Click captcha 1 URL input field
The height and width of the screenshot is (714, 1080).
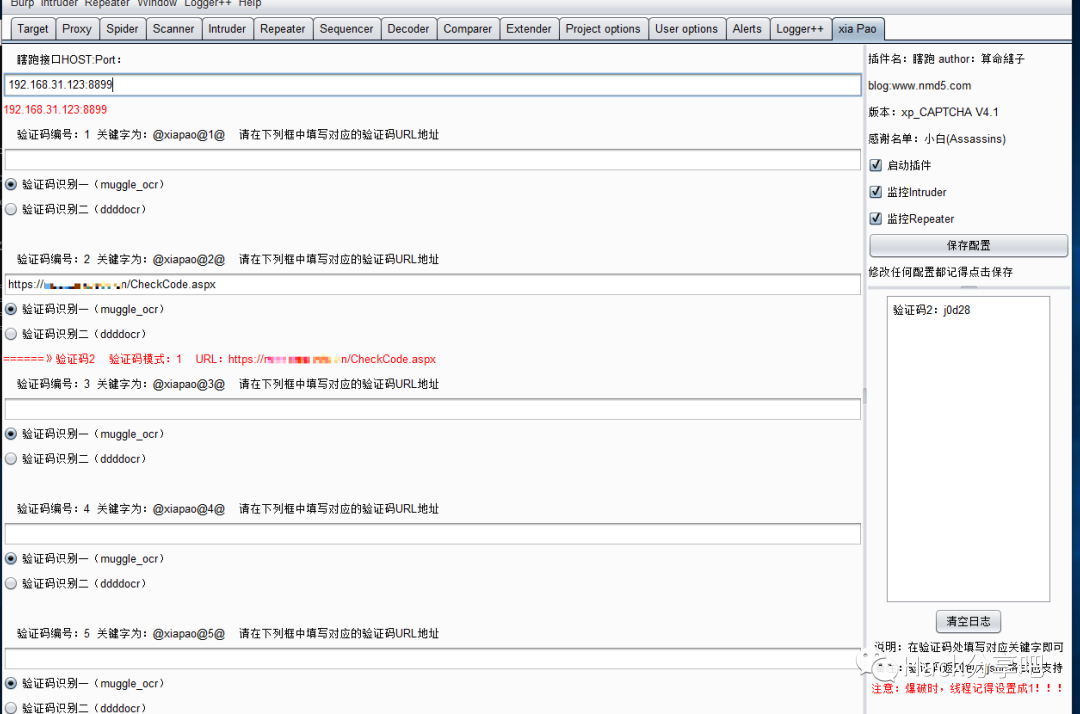pos(433,160)
